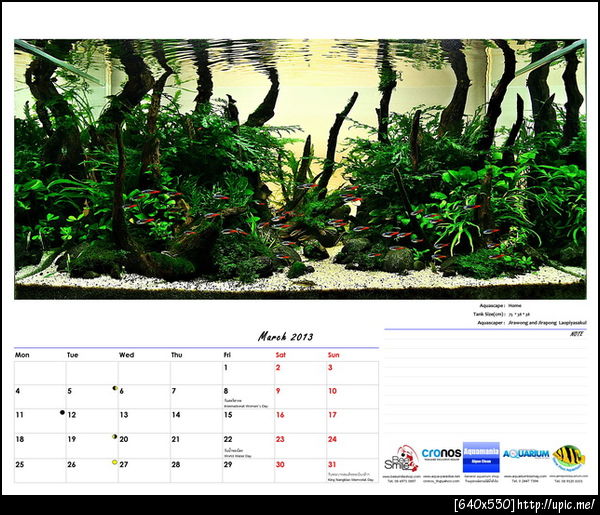Click the 'Aquascape : Home' caption

click(501, 305)
